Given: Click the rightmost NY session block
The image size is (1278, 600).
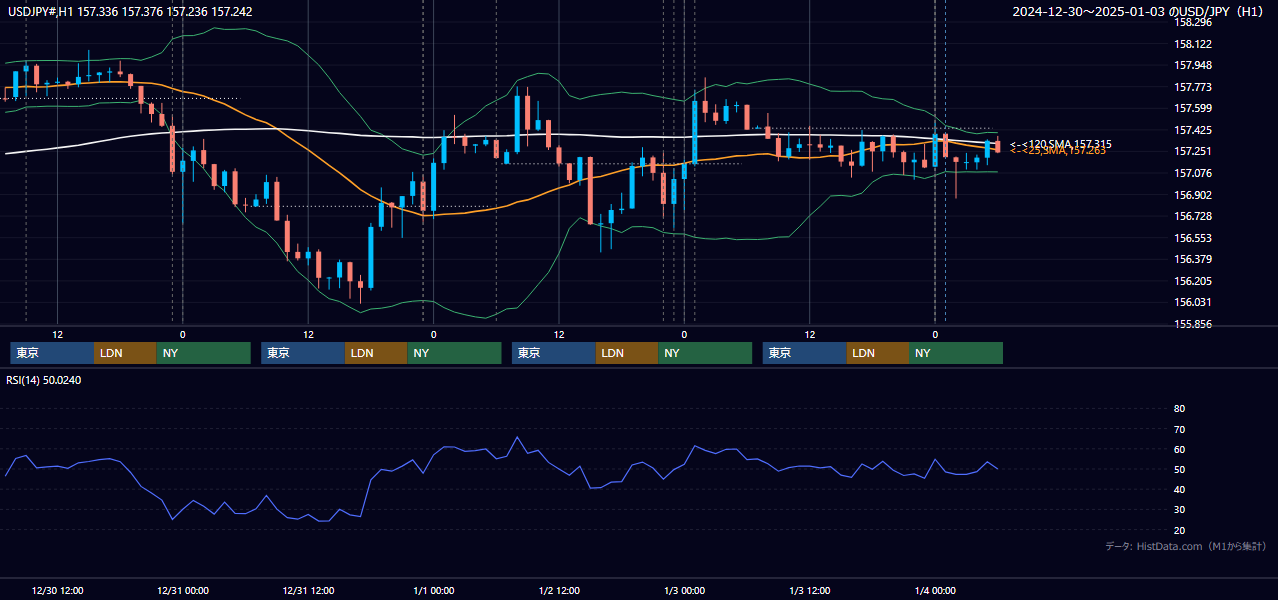Looking at the screenshot, I should pyautogui.click(x=956, y=353).
